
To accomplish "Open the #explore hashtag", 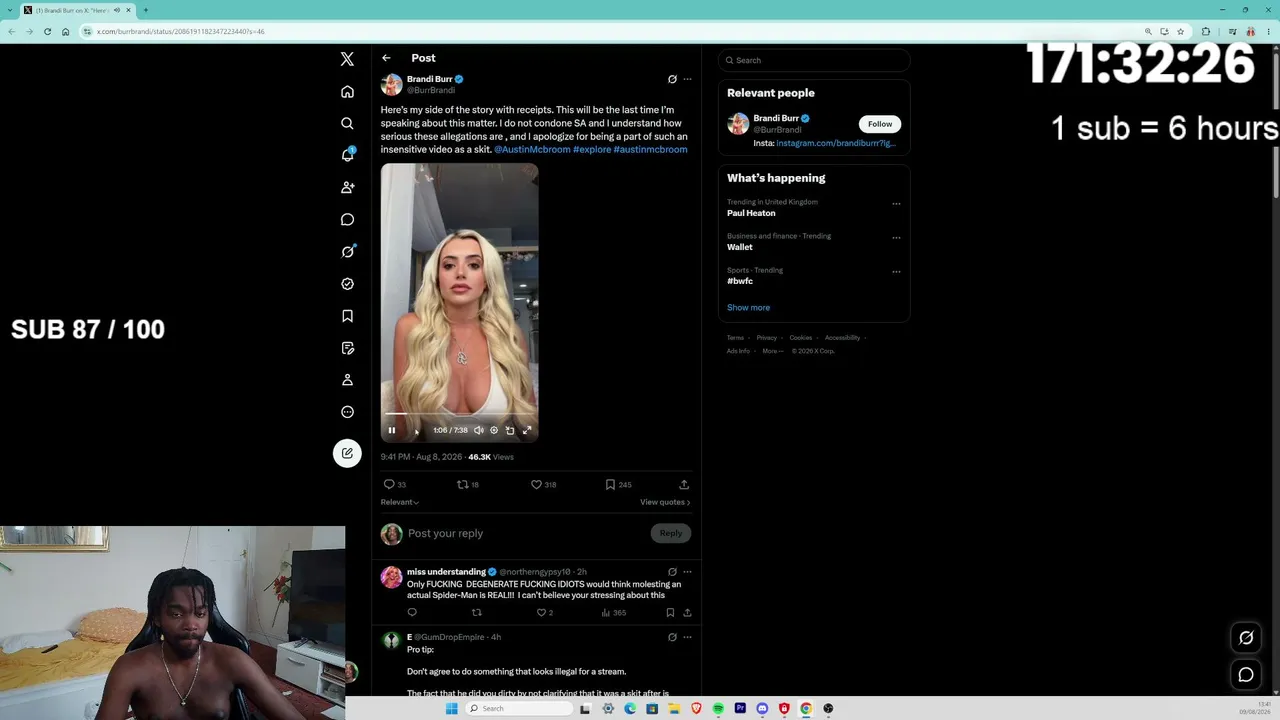I will tap(592, 149).
